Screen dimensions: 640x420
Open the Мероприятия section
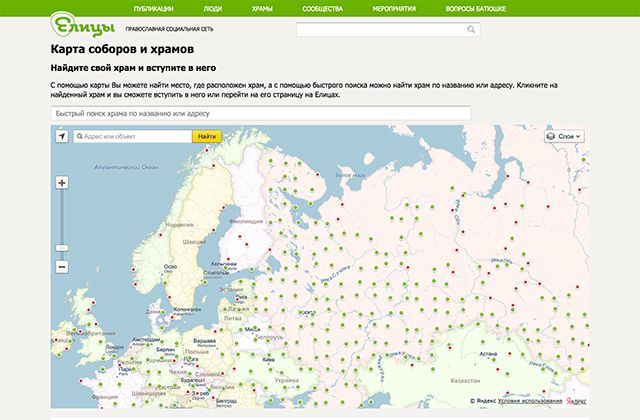pyautogui.click(x=392, y=8)
